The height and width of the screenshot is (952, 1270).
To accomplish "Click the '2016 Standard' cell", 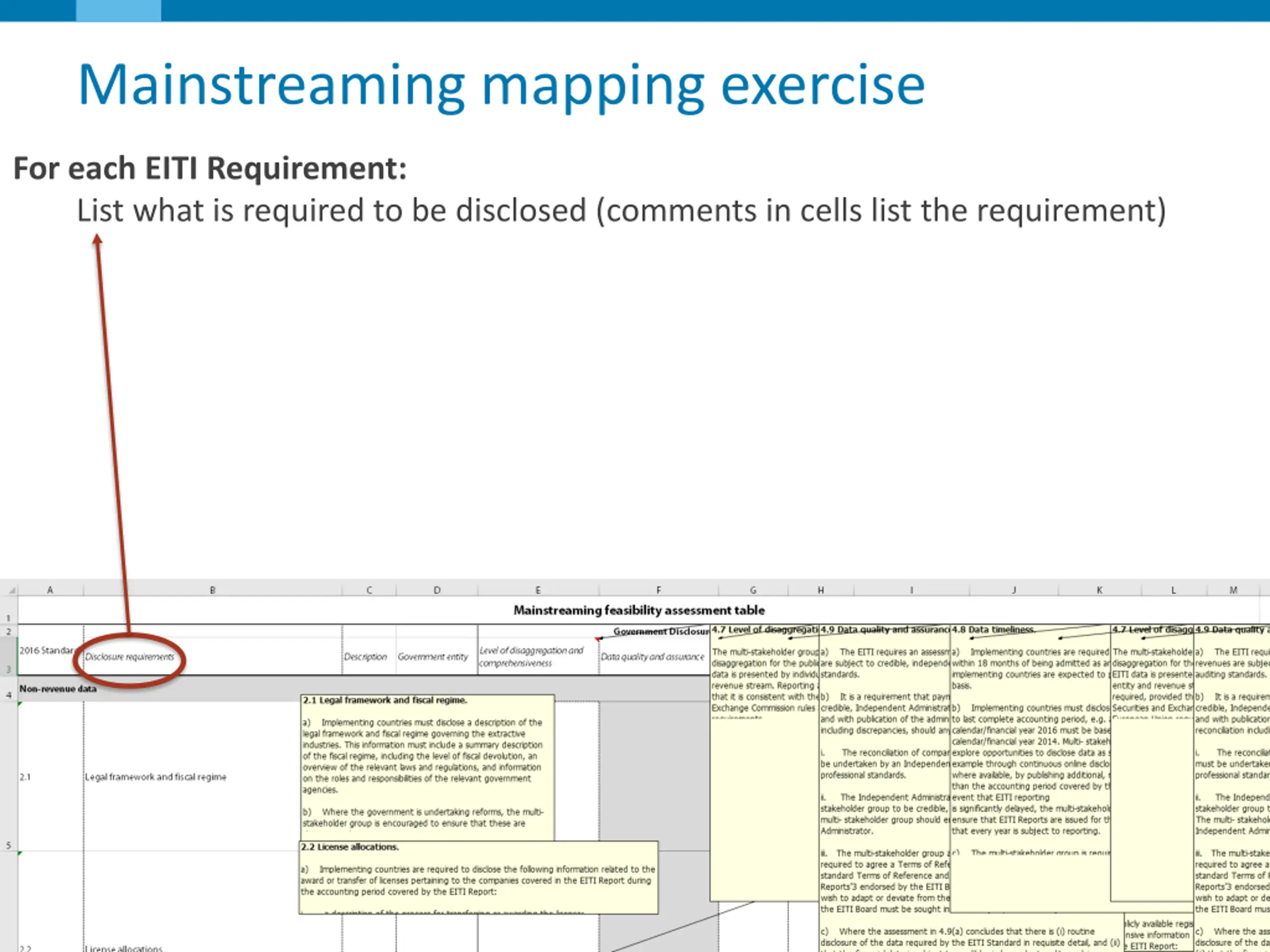I will [51, 650].
